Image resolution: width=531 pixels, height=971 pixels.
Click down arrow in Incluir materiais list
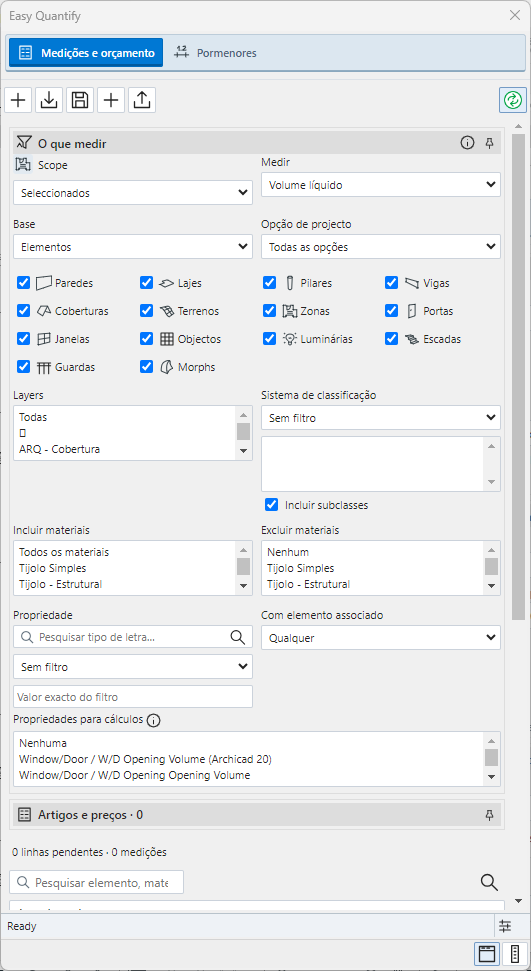(244, 586)
